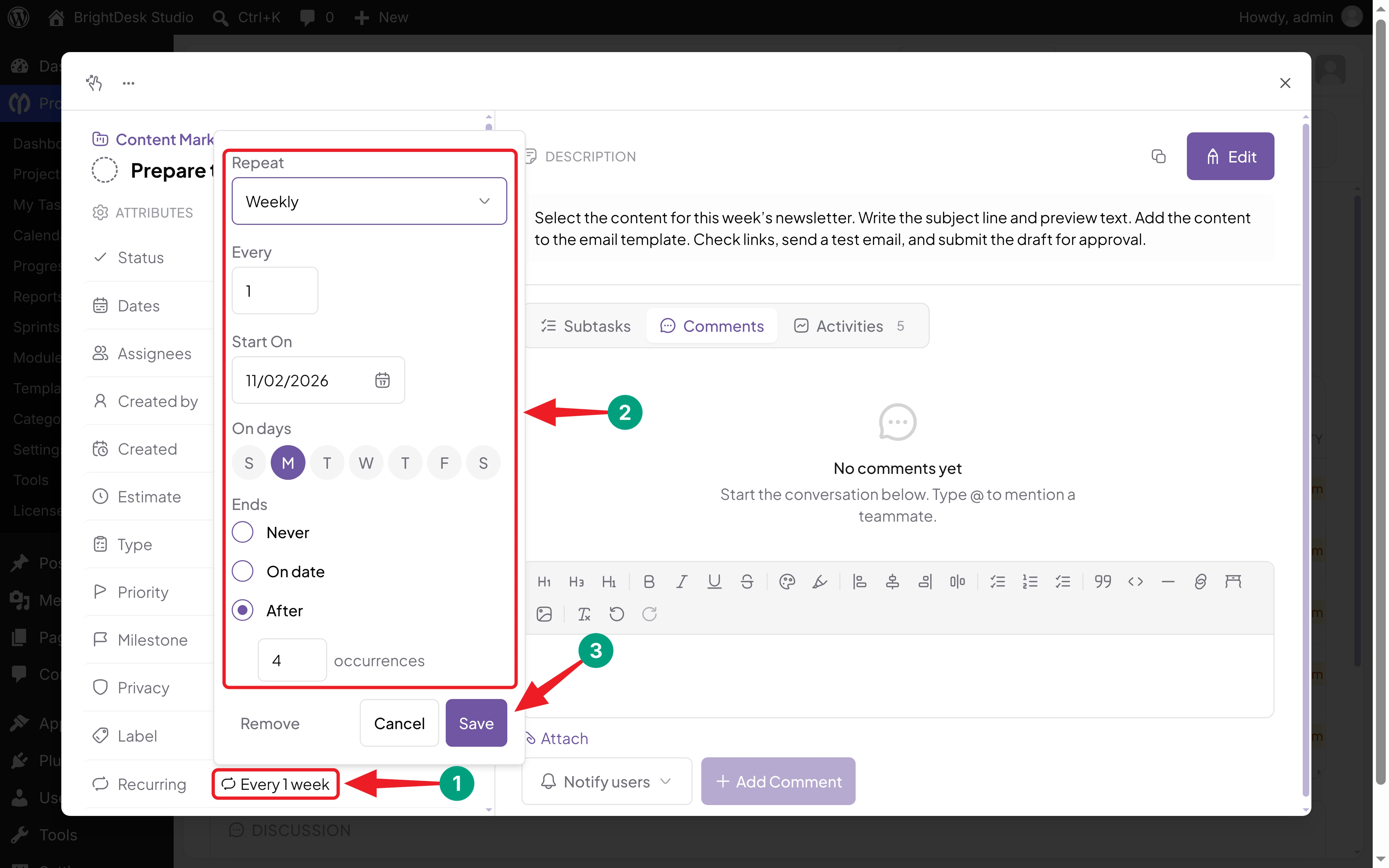Click the highlighter marker icon
This screenshot has width=1389, height=868.
(x=820, y=582)
